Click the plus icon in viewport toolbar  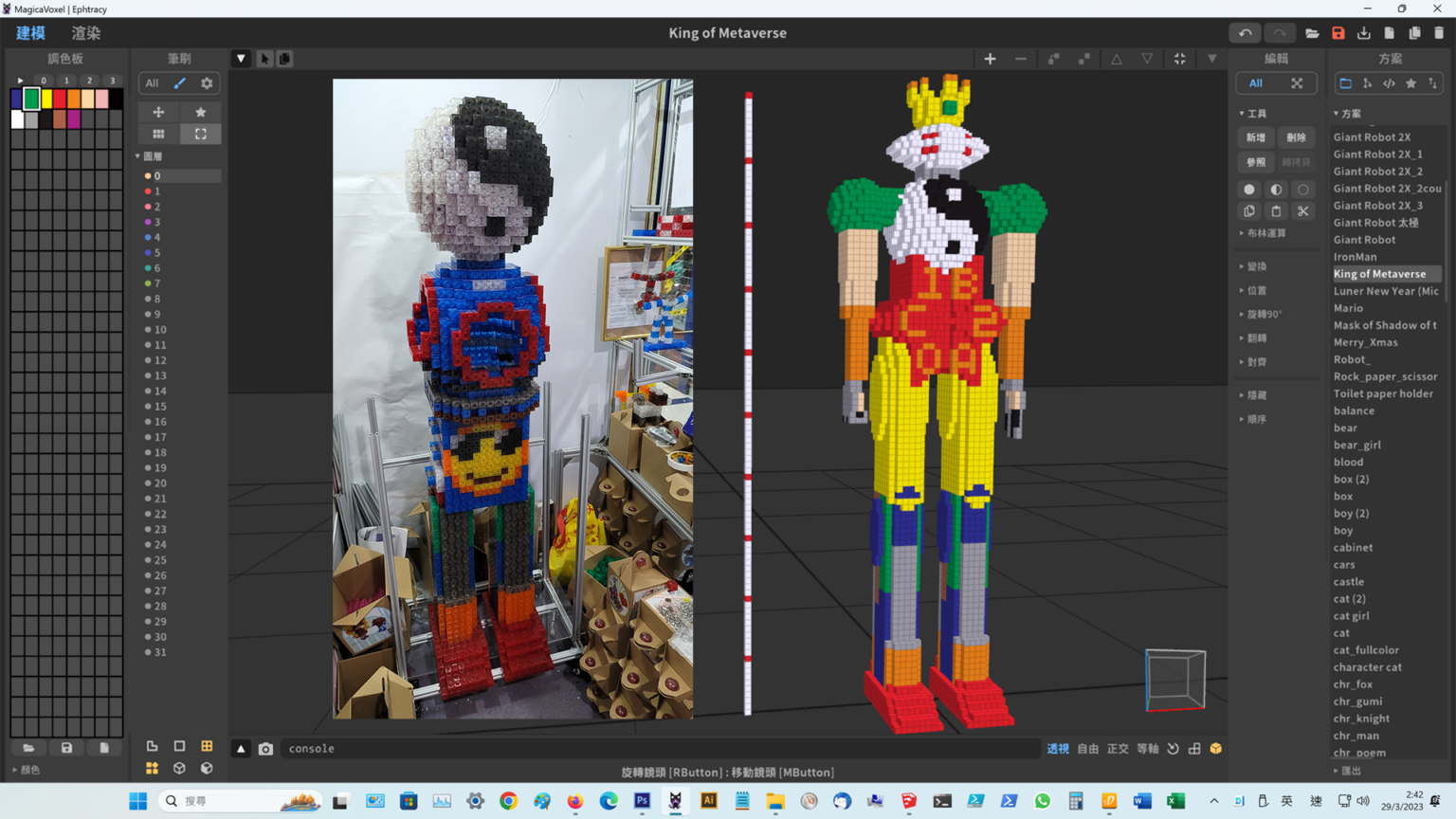pos(990,59)
